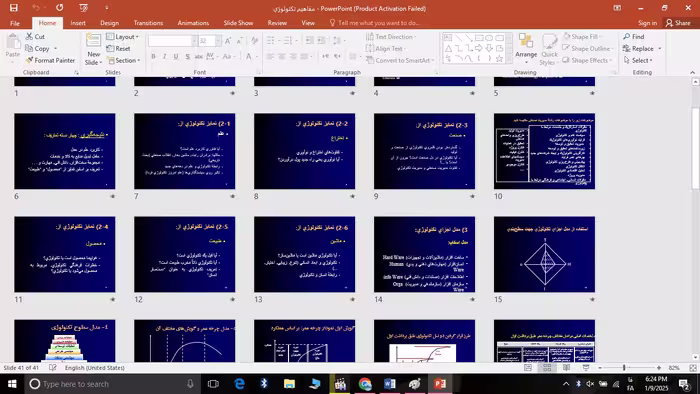The image size is (700, 394).
Task: Switch to Slide Sorter view in status bar
Action: [x=547, y=368]
